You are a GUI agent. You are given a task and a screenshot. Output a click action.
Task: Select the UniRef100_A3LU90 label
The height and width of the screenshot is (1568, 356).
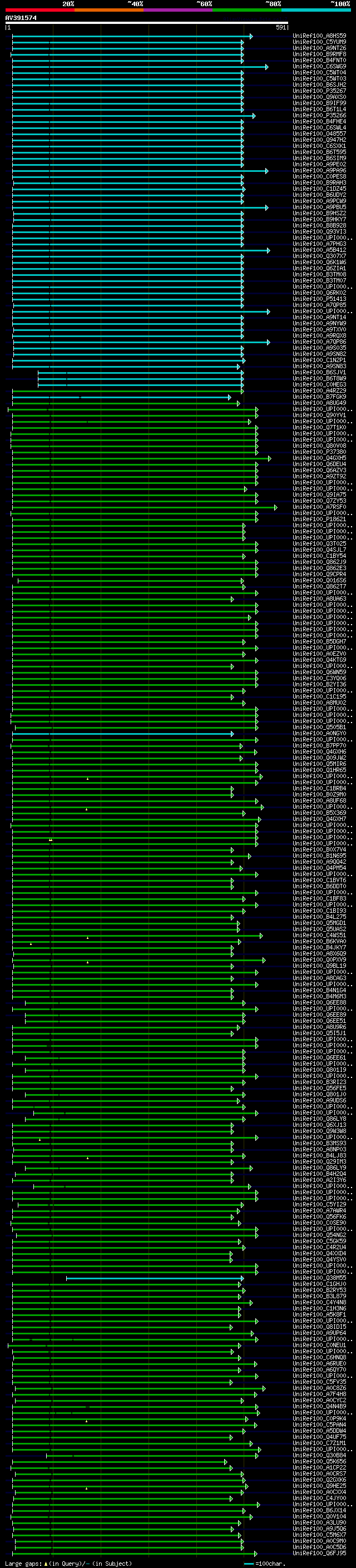319,1522
